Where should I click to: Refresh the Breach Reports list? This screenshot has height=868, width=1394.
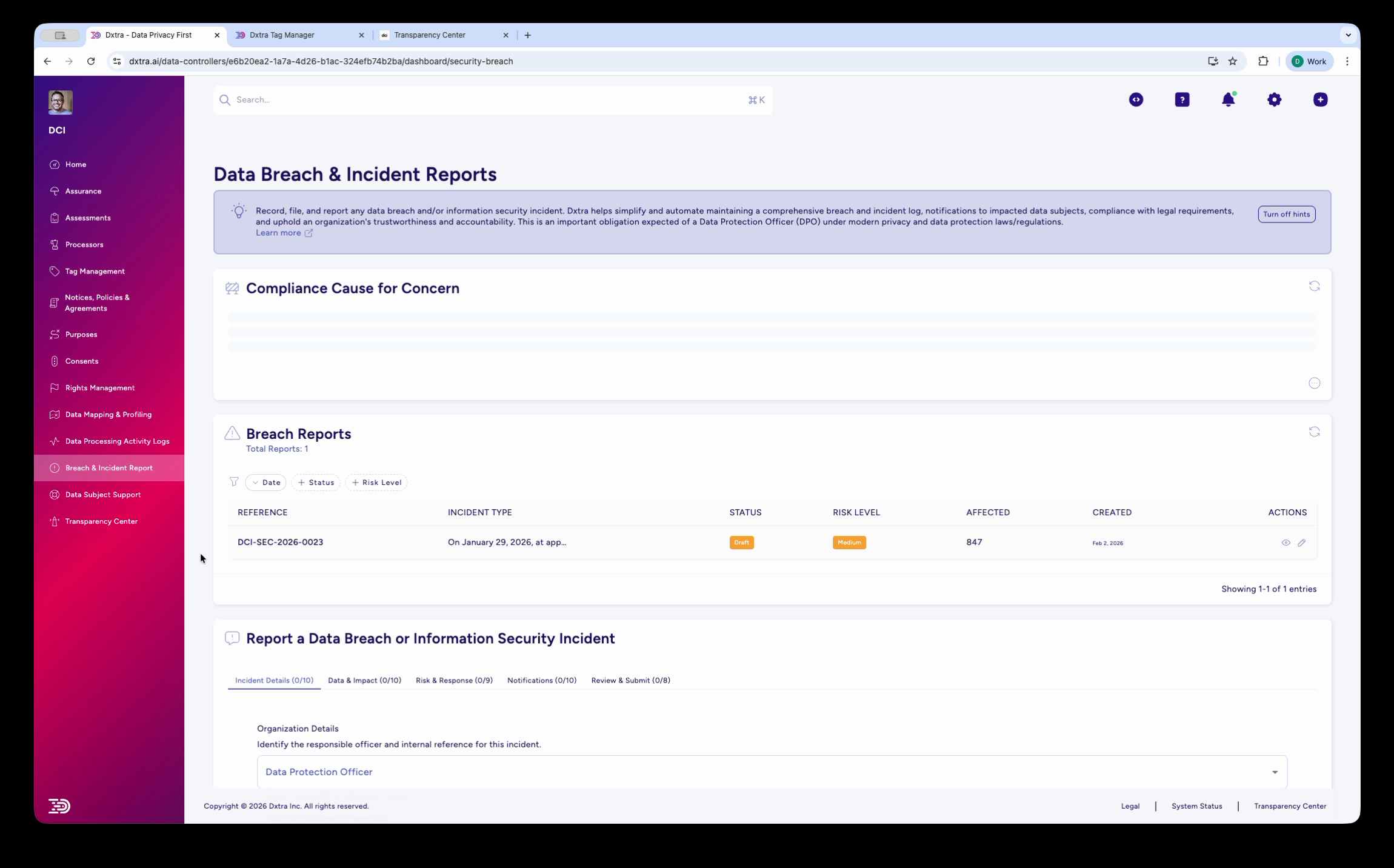point(1314,431)
